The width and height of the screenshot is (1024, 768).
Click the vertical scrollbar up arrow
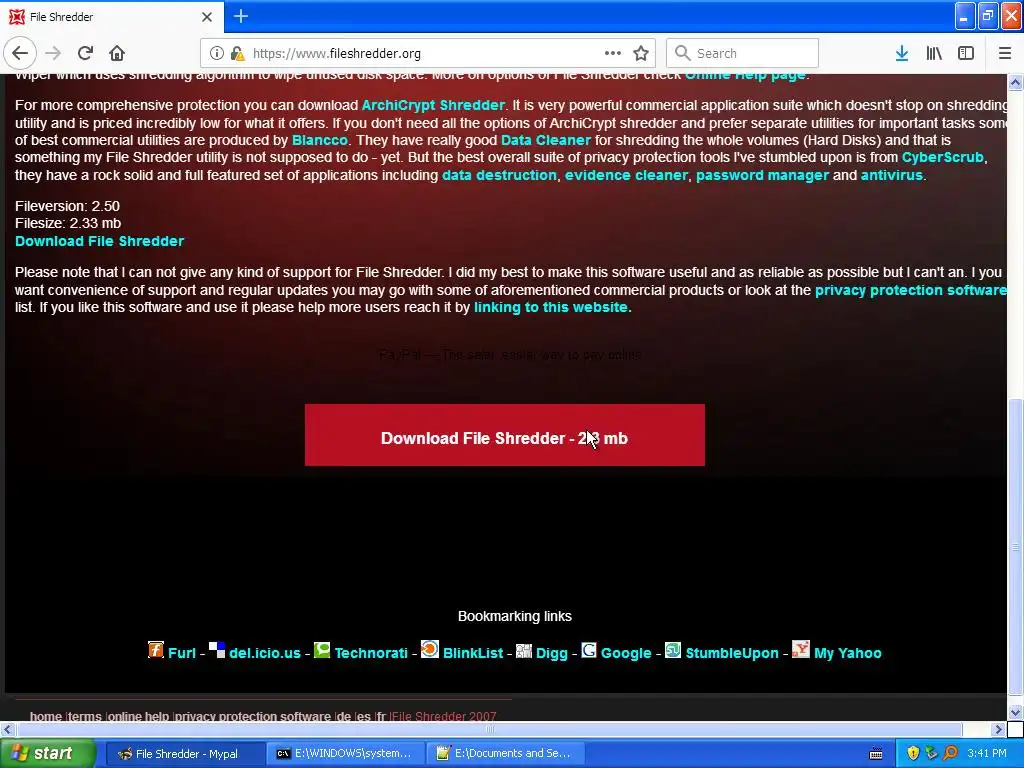point(1016,82)
